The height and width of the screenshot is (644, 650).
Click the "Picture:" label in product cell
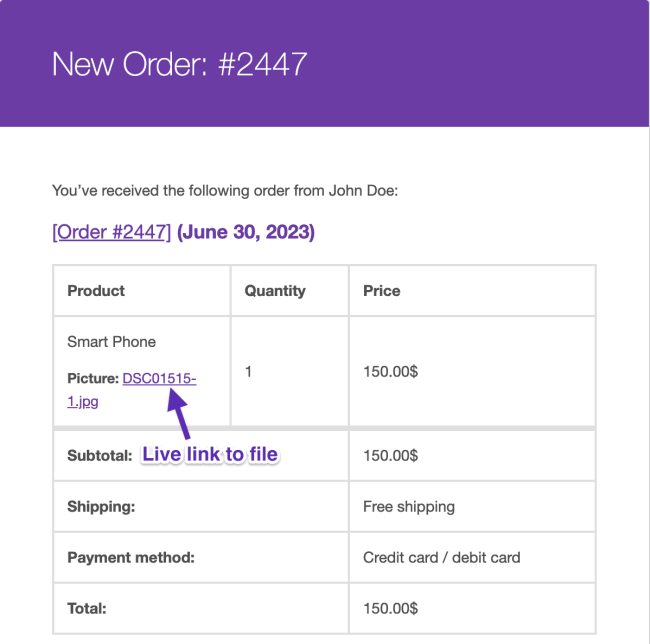click(92, 379)
